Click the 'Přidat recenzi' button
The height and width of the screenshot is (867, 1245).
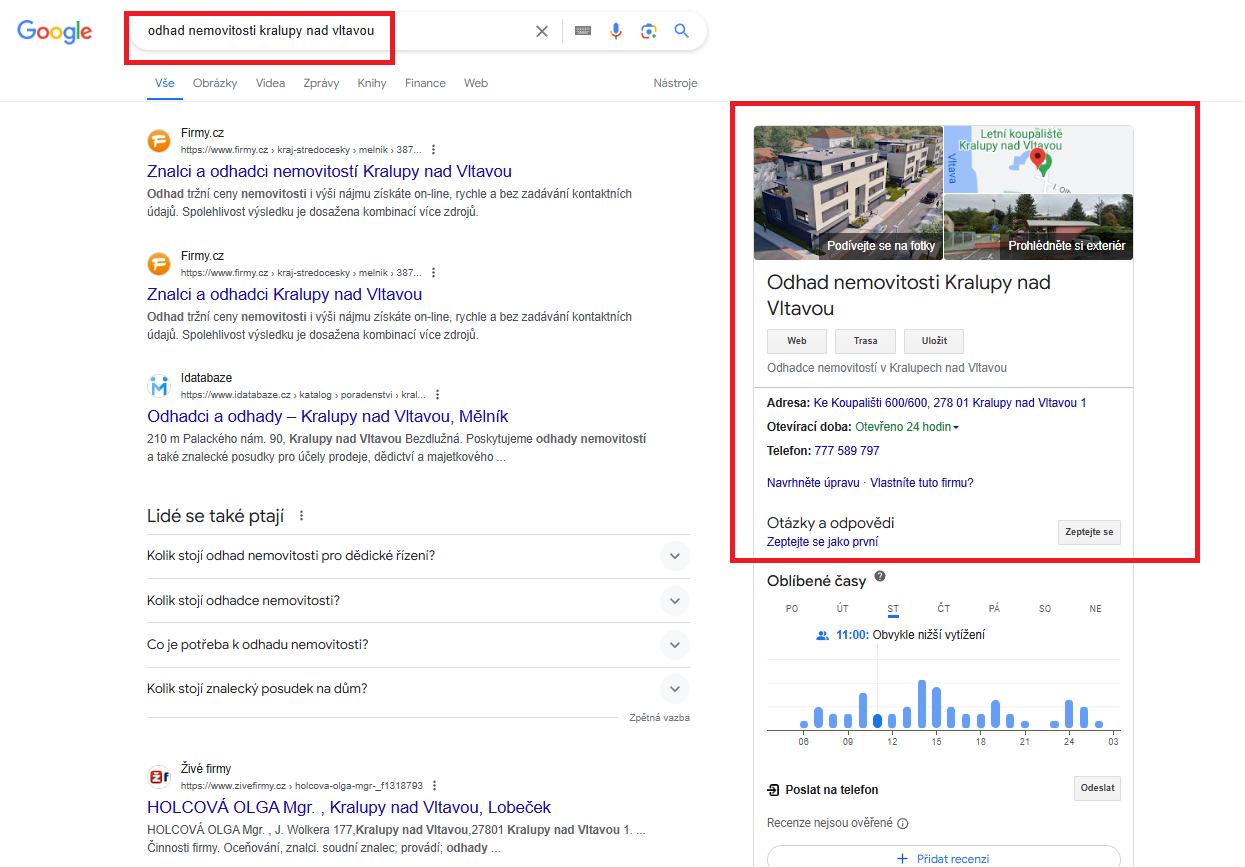pyautogui.click(x=944, y=858)
